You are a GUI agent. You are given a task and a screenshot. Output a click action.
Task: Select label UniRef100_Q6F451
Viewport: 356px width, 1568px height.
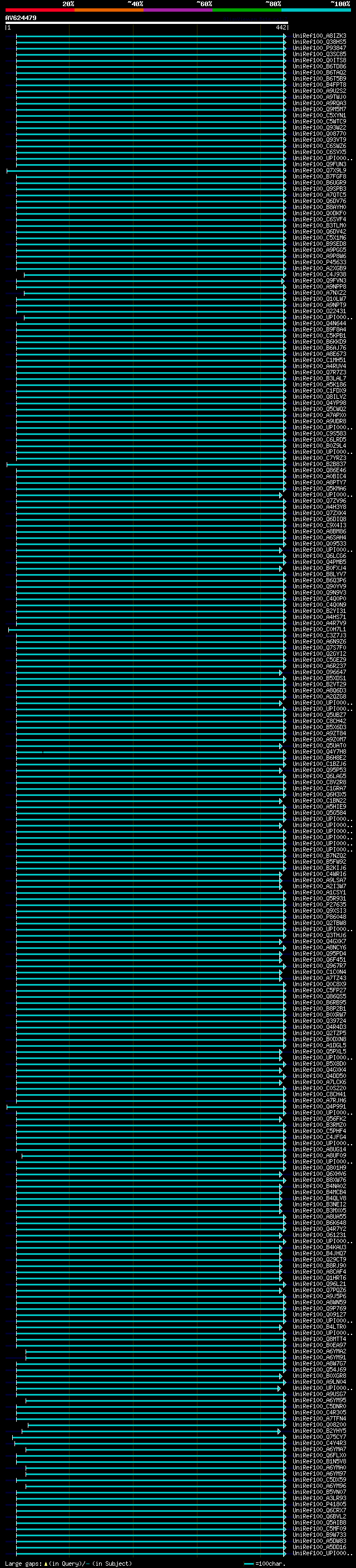pyautogui.click(x=319, y=960)
